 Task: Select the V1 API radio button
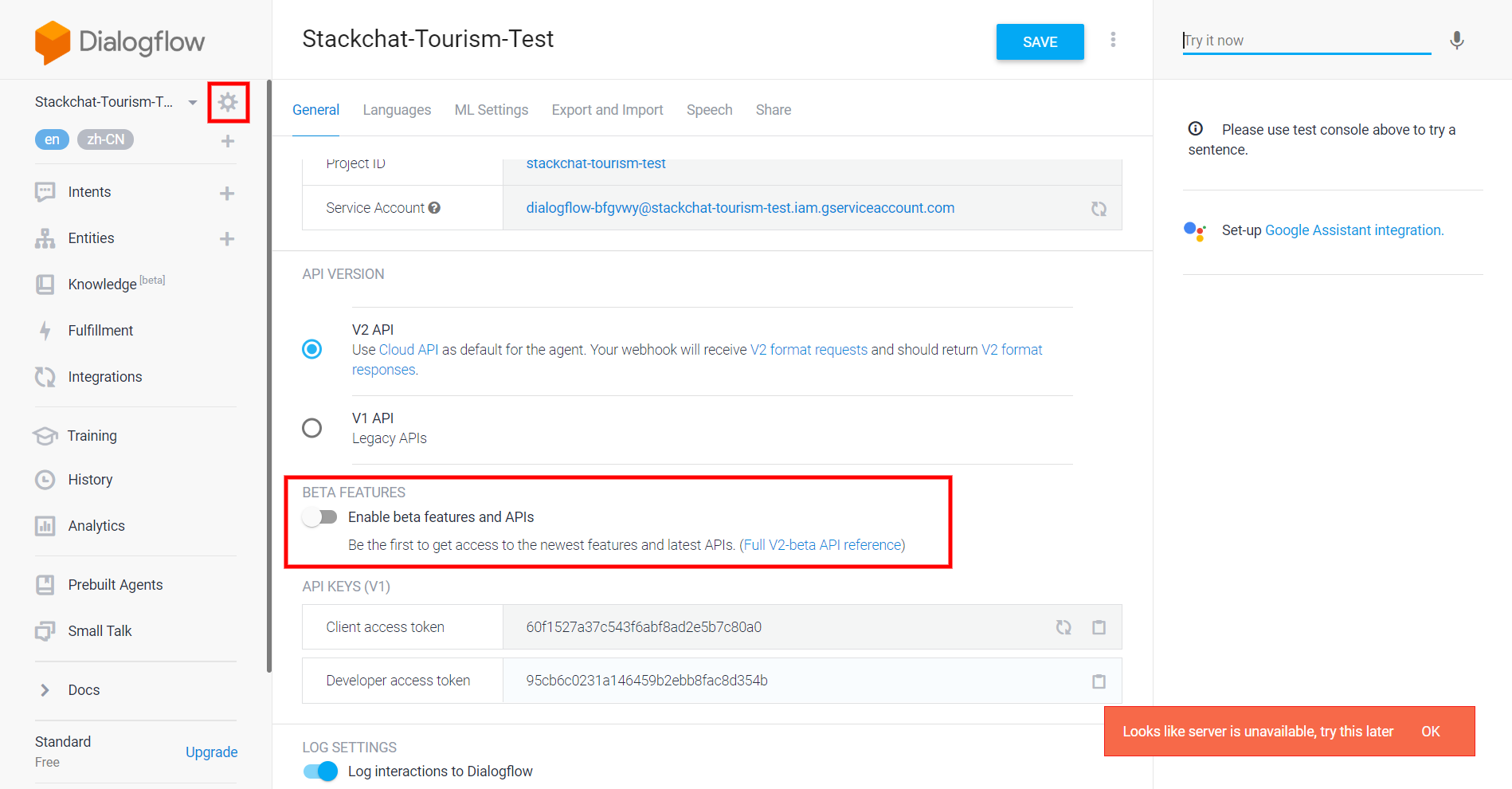[312, 428]
